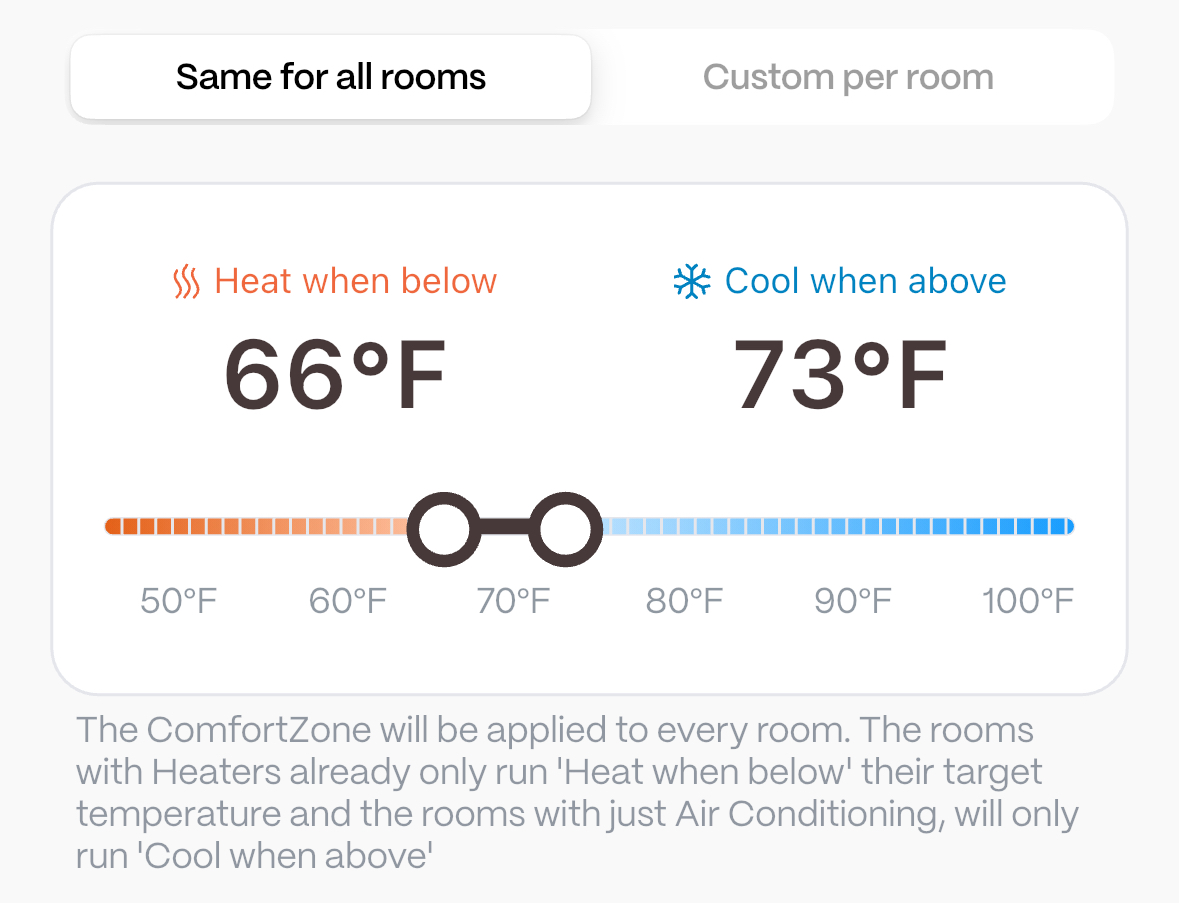The height and width of the screenshot is (903, 1179).
Task: Click the 73°F cool temperature value
Action: 840,376
